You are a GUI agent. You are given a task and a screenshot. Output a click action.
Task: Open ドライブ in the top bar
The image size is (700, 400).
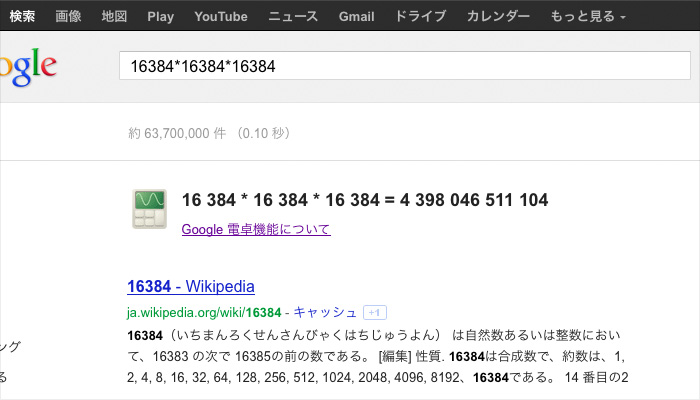tap(420, 17)
